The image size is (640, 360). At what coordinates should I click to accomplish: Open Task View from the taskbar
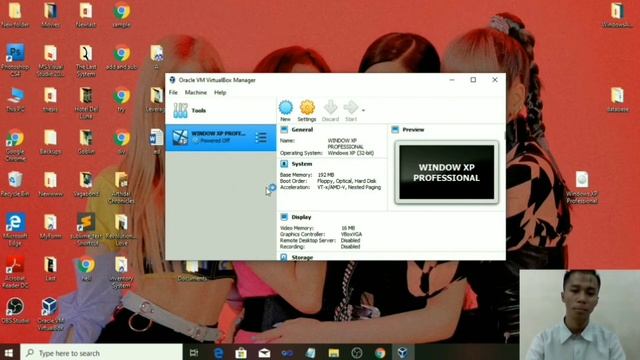point(194,353)
